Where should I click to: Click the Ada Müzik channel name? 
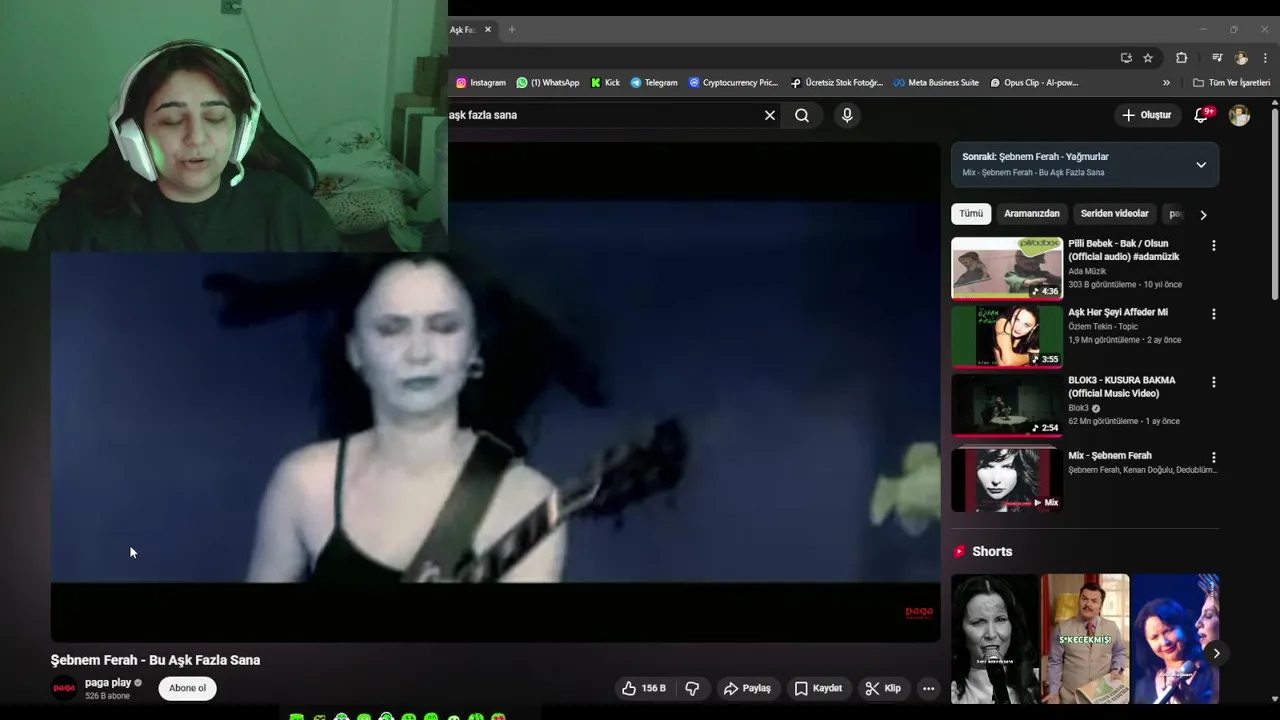[1087, 271]
